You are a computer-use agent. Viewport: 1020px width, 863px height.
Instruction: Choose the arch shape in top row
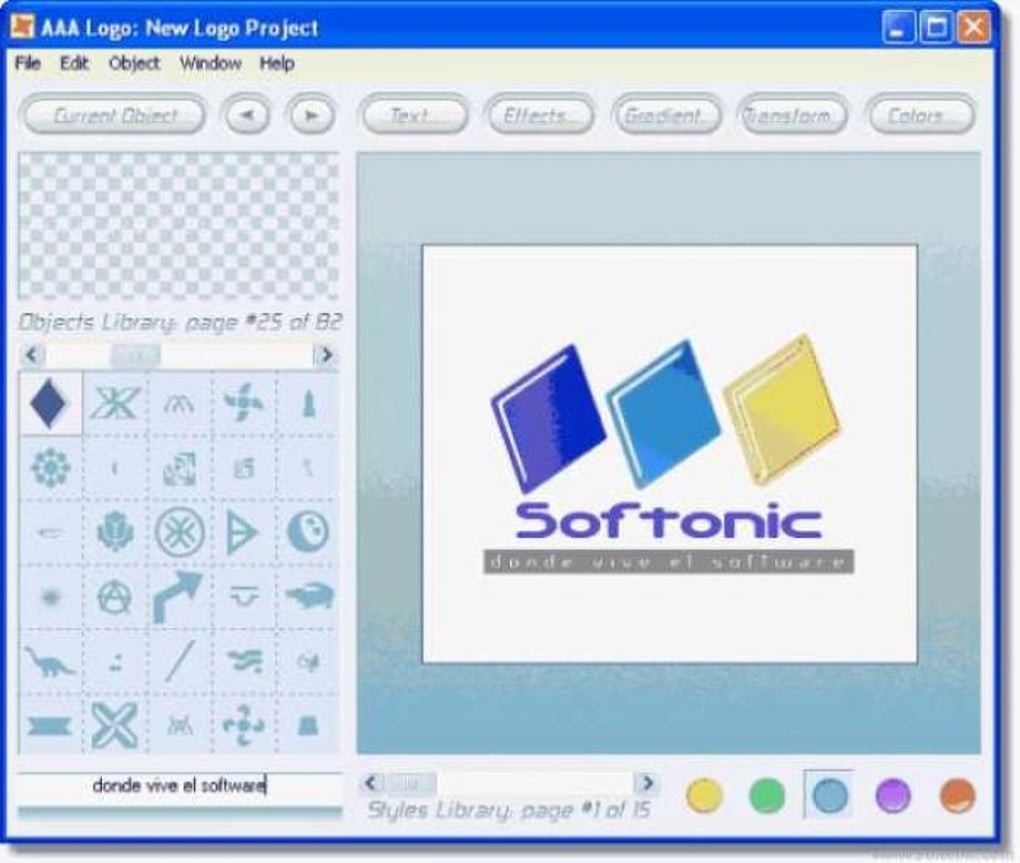[x=179, y=405]
